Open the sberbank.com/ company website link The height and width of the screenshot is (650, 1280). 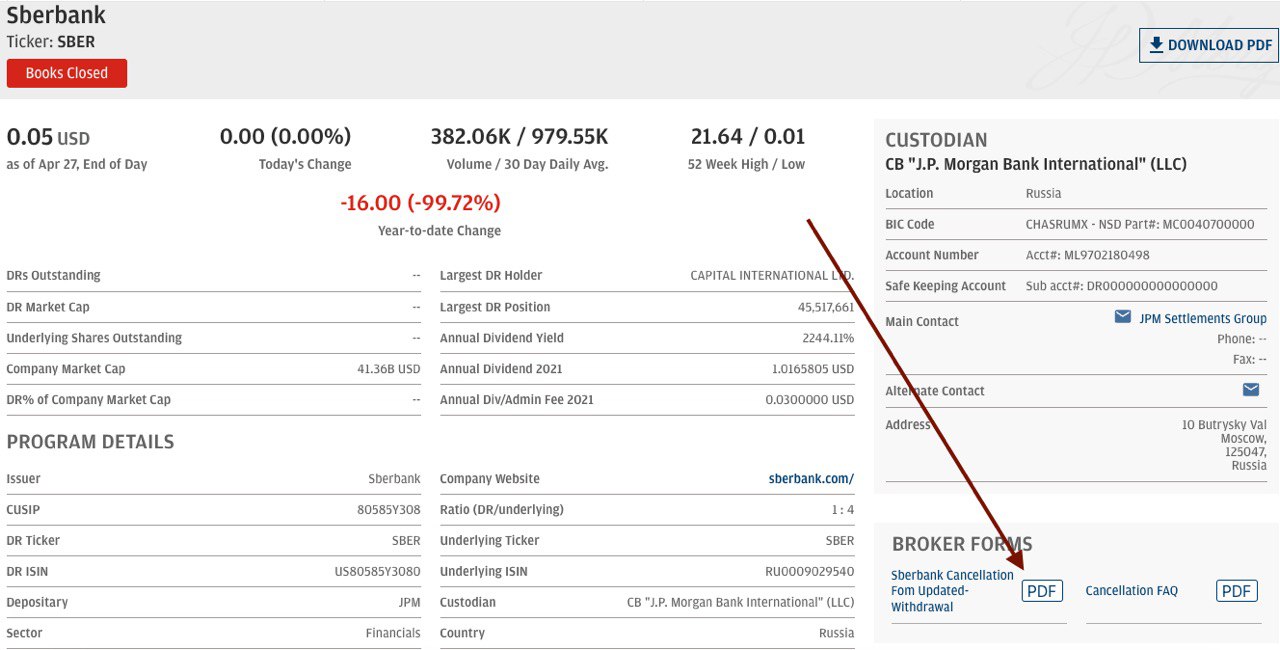(x=811, y=479)
